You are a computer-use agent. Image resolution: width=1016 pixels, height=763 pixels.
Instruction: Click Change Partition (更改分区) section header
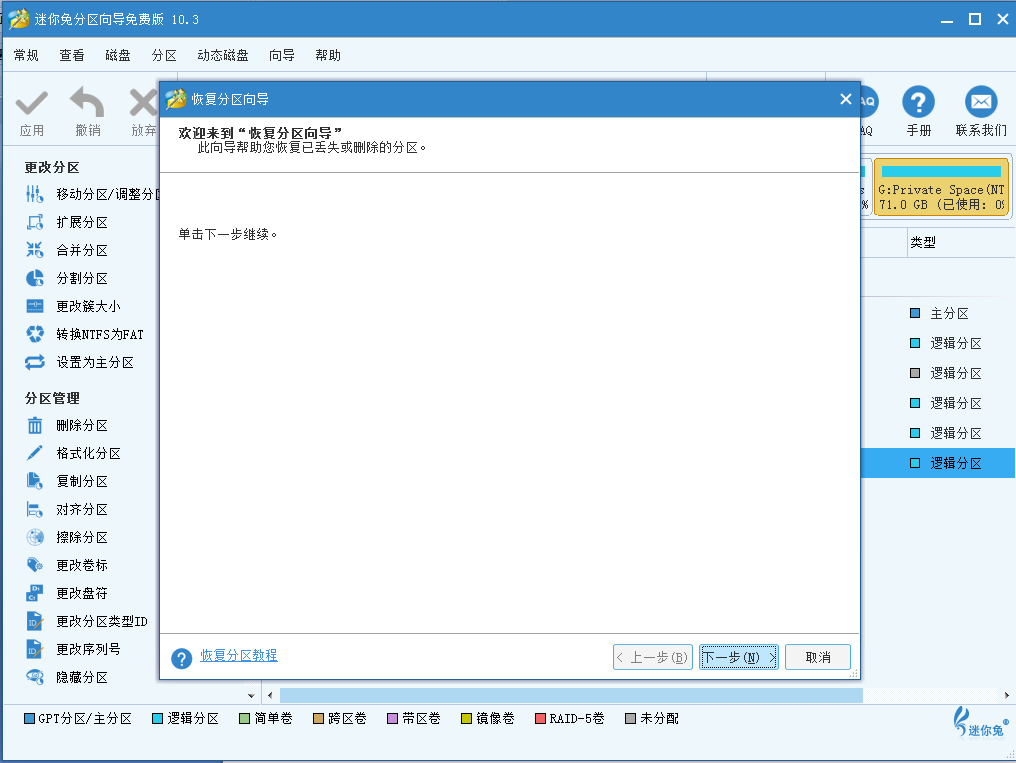click(52, 168)
